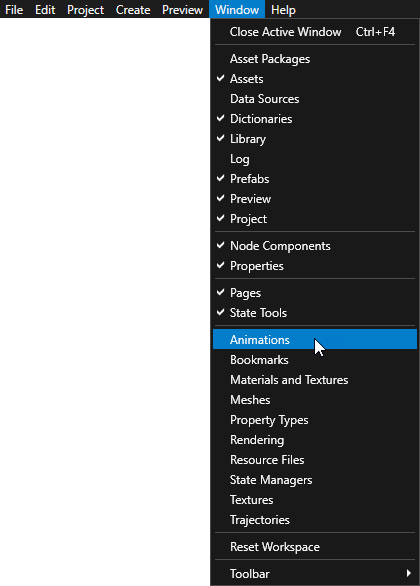Open the Trajectories window
Viewport: 420px width, 586px height.
pos(315,519)
